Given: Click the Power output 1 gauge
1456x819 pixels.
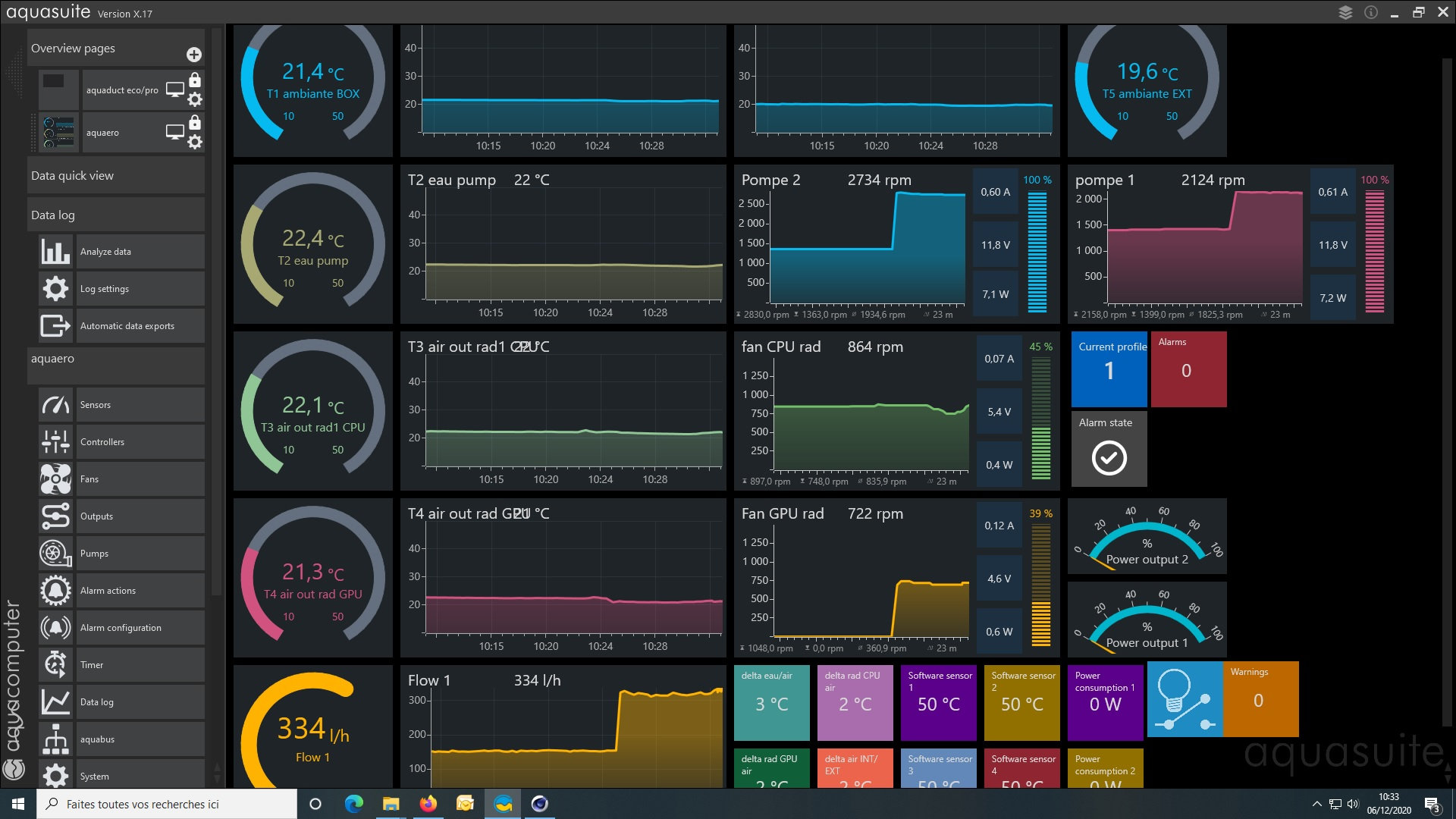Looking at the screenshot, I should (x=1147, y=620).
